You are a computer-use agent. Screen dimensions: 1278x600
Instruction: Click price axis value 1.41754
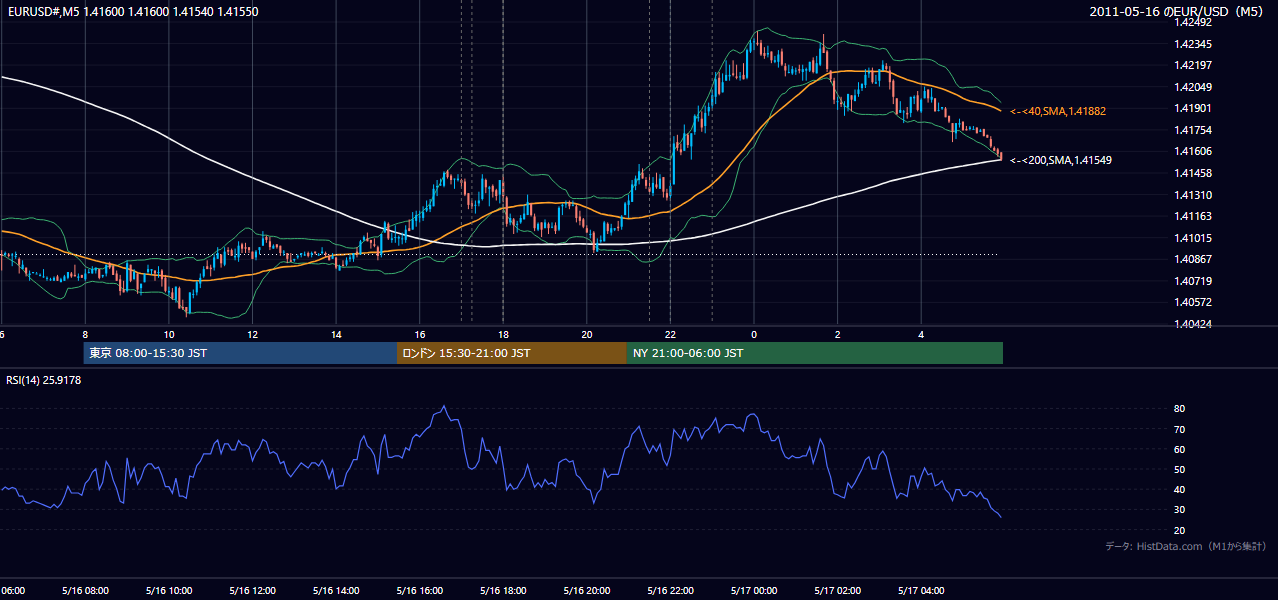pos(1193,130)
